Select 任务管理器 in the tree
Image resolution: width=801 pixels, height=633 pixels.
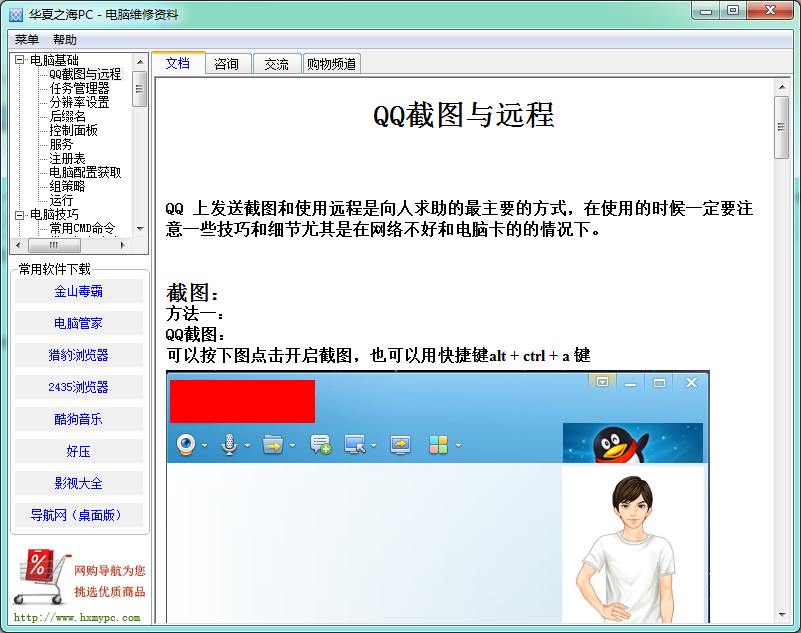(x=79, y=88)
